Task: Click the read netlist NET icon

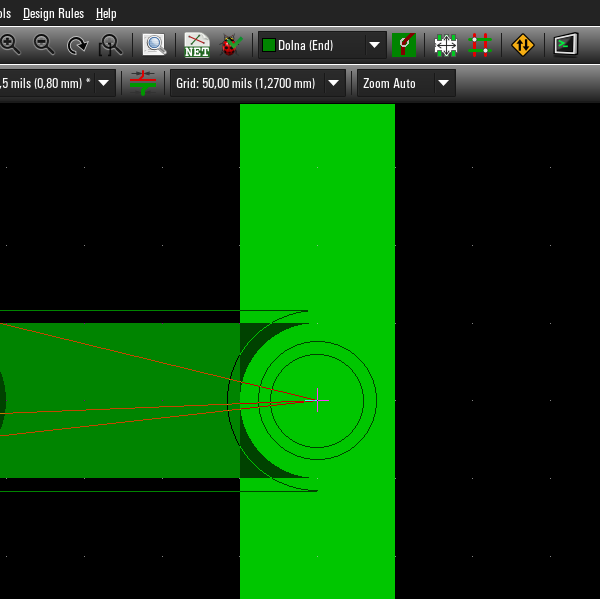Action: (197, 45)
